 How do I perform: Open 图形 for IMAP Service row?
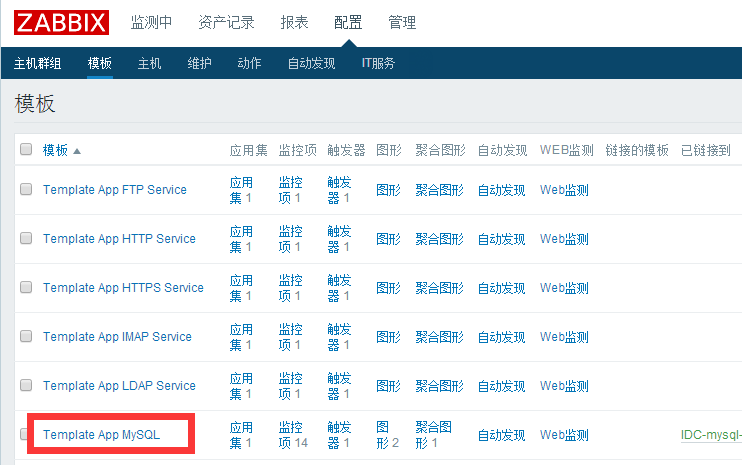(x=389, y=337)
